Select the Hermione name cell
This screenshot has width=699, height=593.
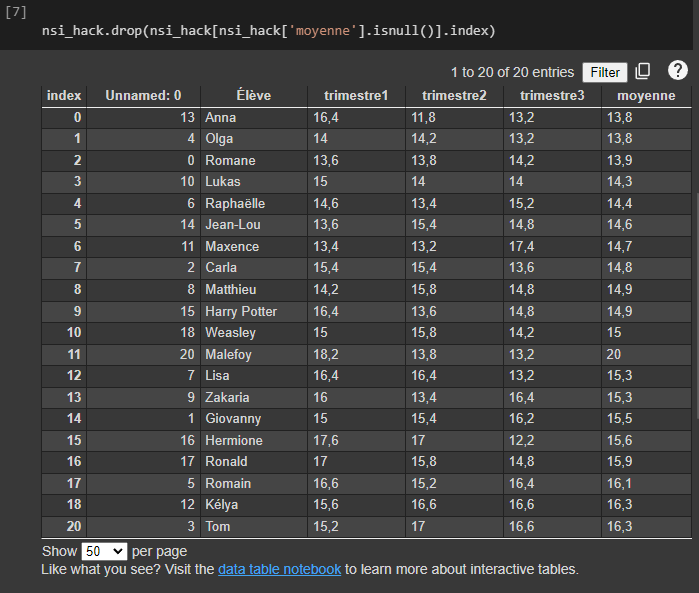pyautogui.click(x=234, y=440)
